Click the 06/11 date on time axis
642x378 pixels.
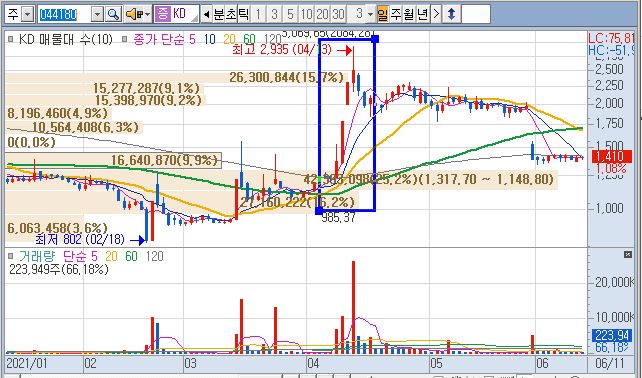(610, 363)
